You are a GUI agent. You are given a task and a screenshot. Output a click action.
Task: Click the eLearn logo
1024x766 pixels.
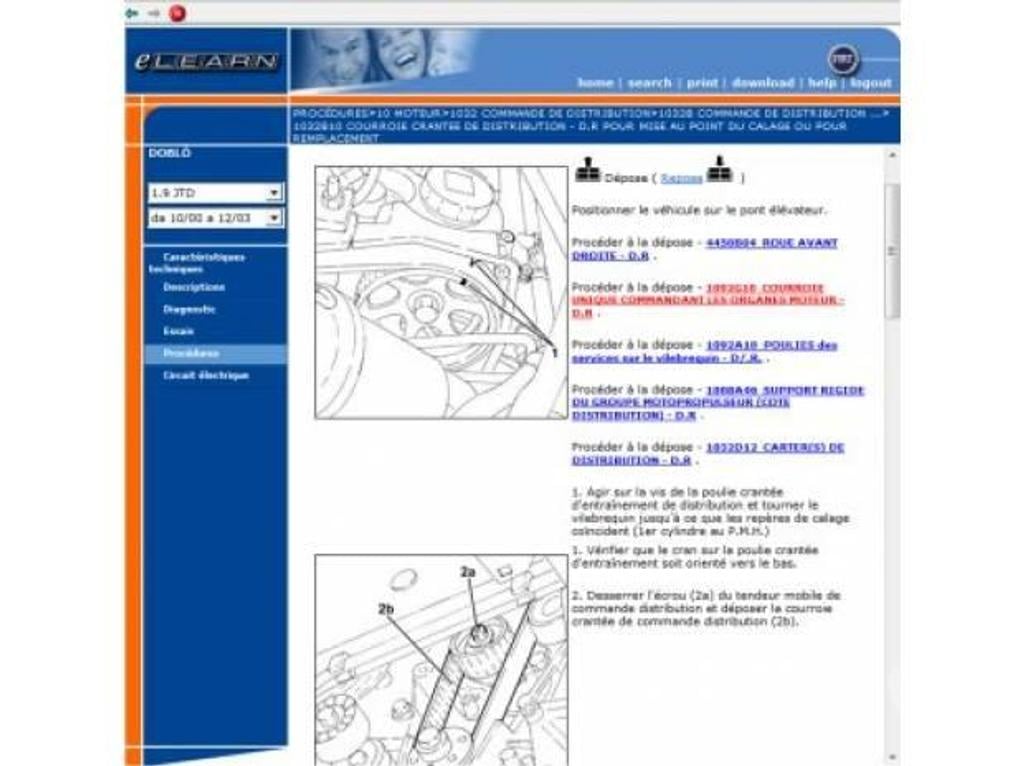click(206, 61)
